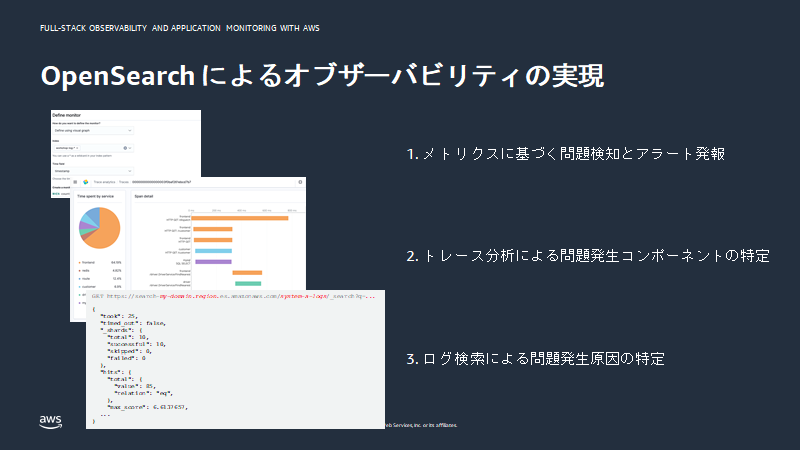Click the AWS logo on the slide
Image resolution: width=800 pixels, height=450 pixels.
[x=51, y=421]
